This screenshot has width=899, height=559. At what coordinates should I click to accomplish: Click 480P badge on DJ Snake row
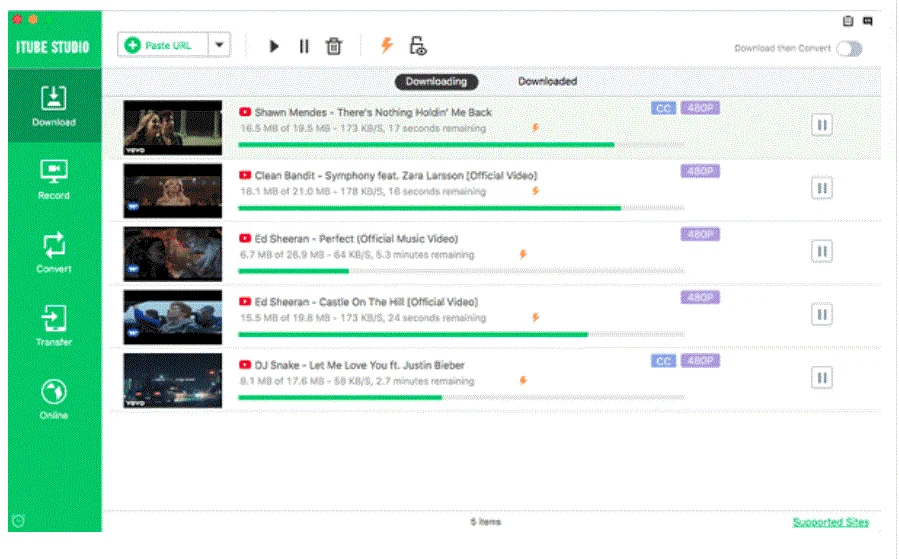click(700, 360)
